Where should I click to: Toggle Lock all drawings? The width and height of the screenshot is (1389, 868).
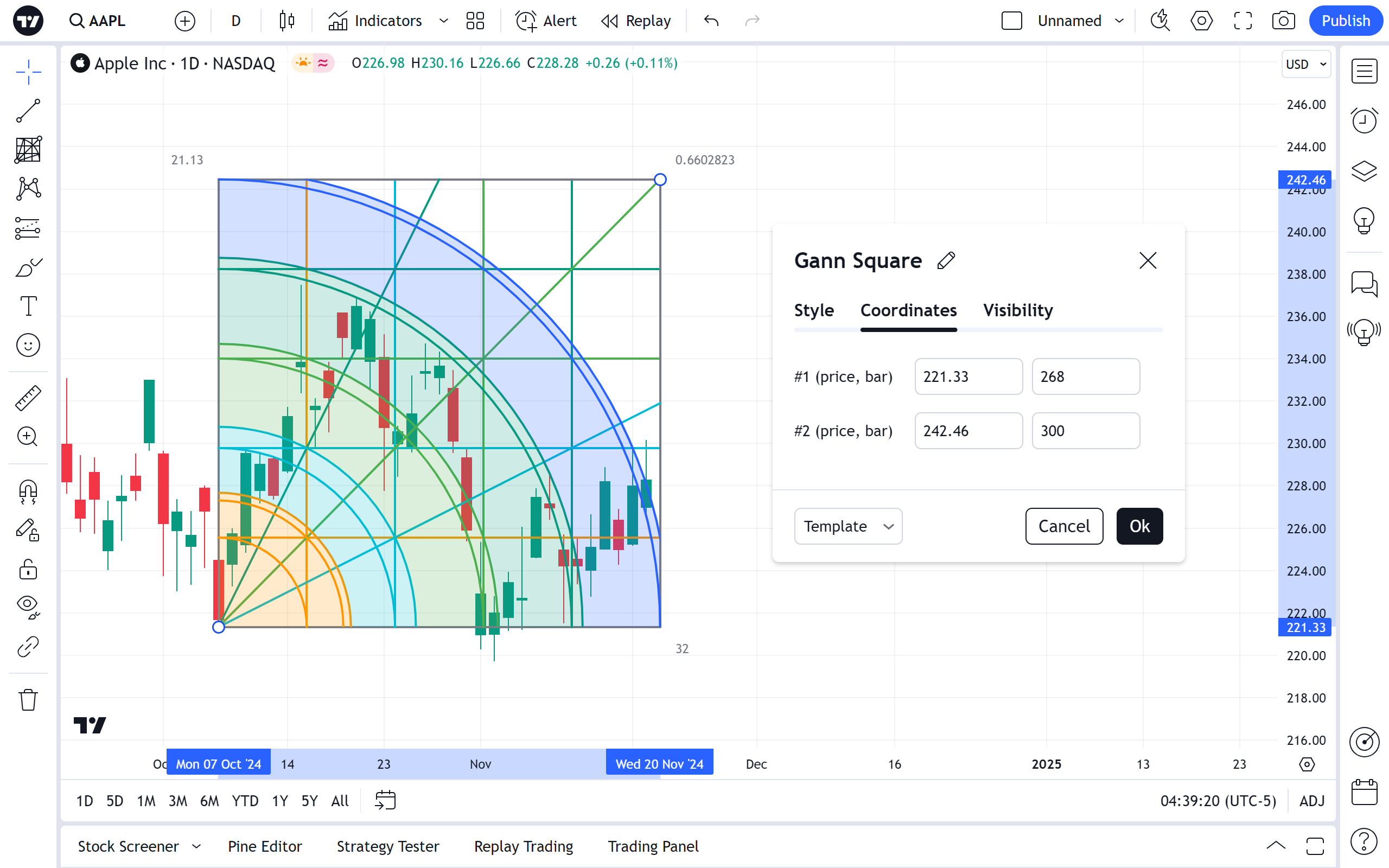(28, 570)
